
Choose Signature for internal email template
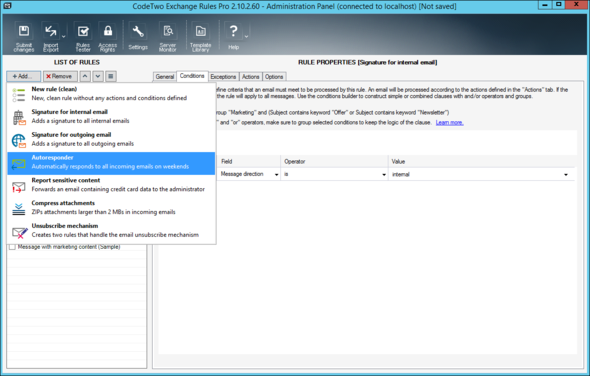coord(111,116)
